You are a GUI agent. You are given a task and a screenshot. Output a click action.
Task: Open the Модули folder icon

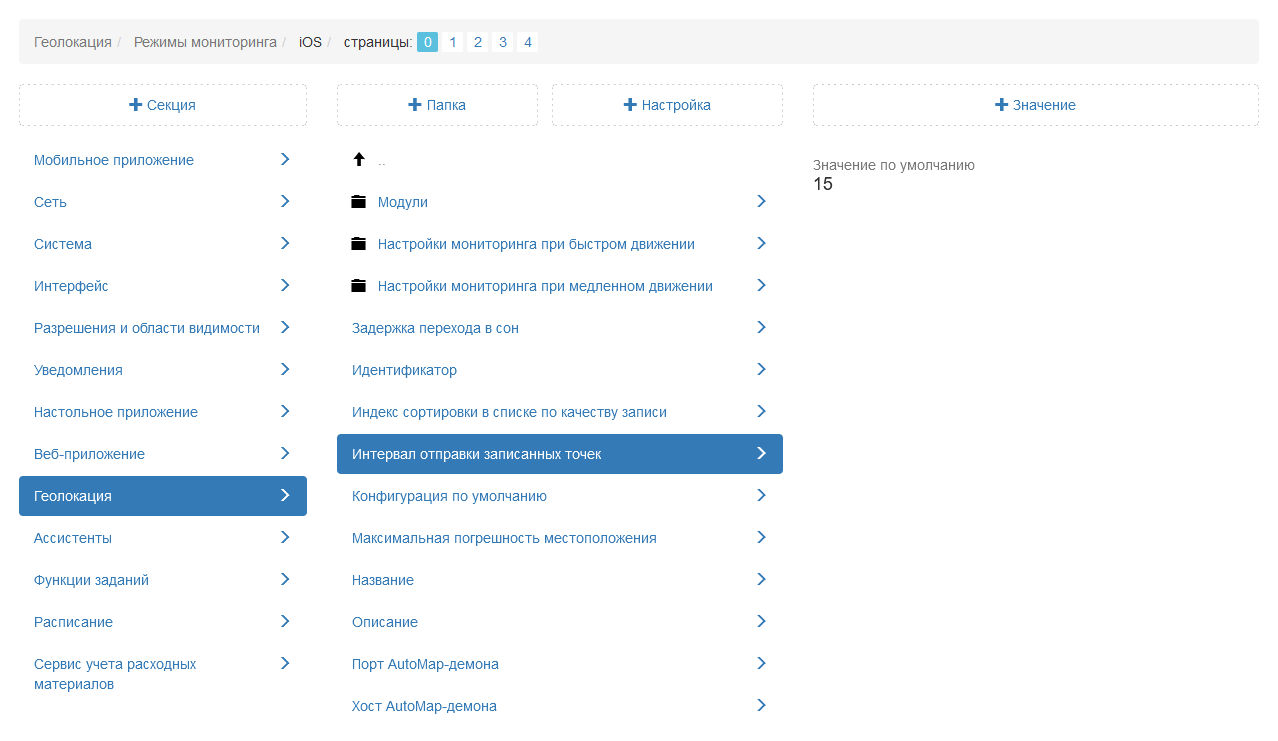[x=359, y=202]
